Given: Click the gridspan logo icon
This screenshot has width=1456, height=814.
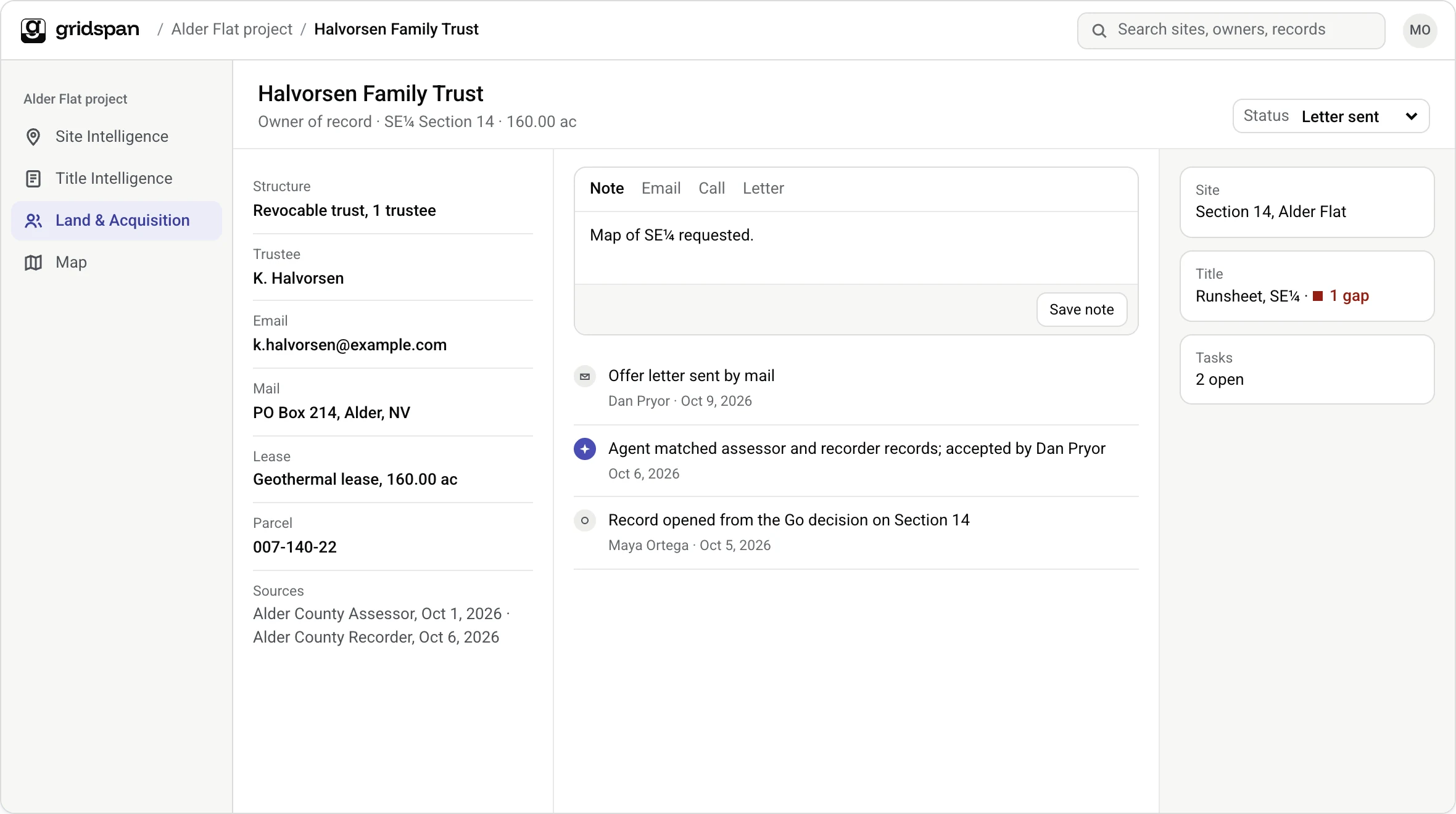Looking at the screenshot, I should (x=33, y=30).
